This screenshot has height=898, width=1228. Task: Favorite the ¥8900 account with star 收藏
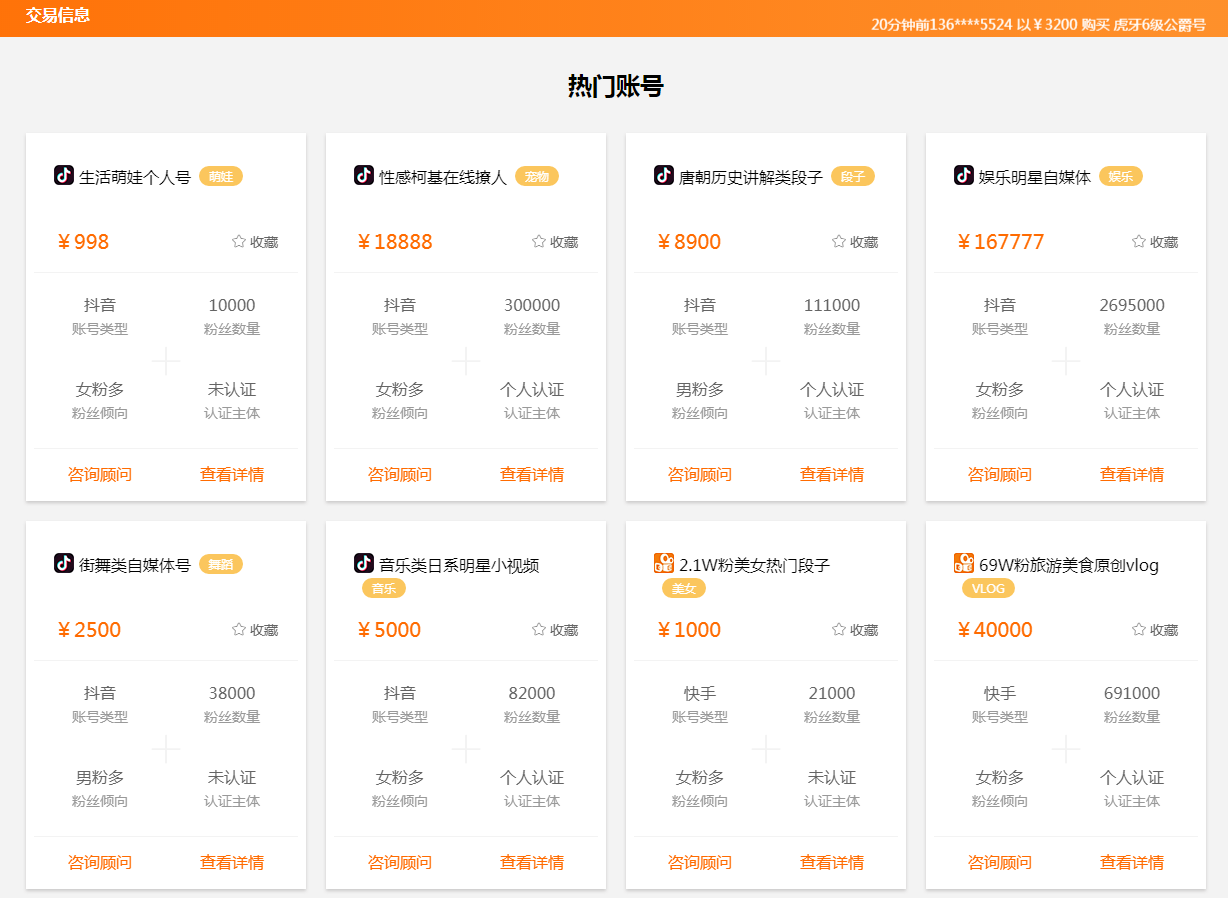[x=855, y=242]
